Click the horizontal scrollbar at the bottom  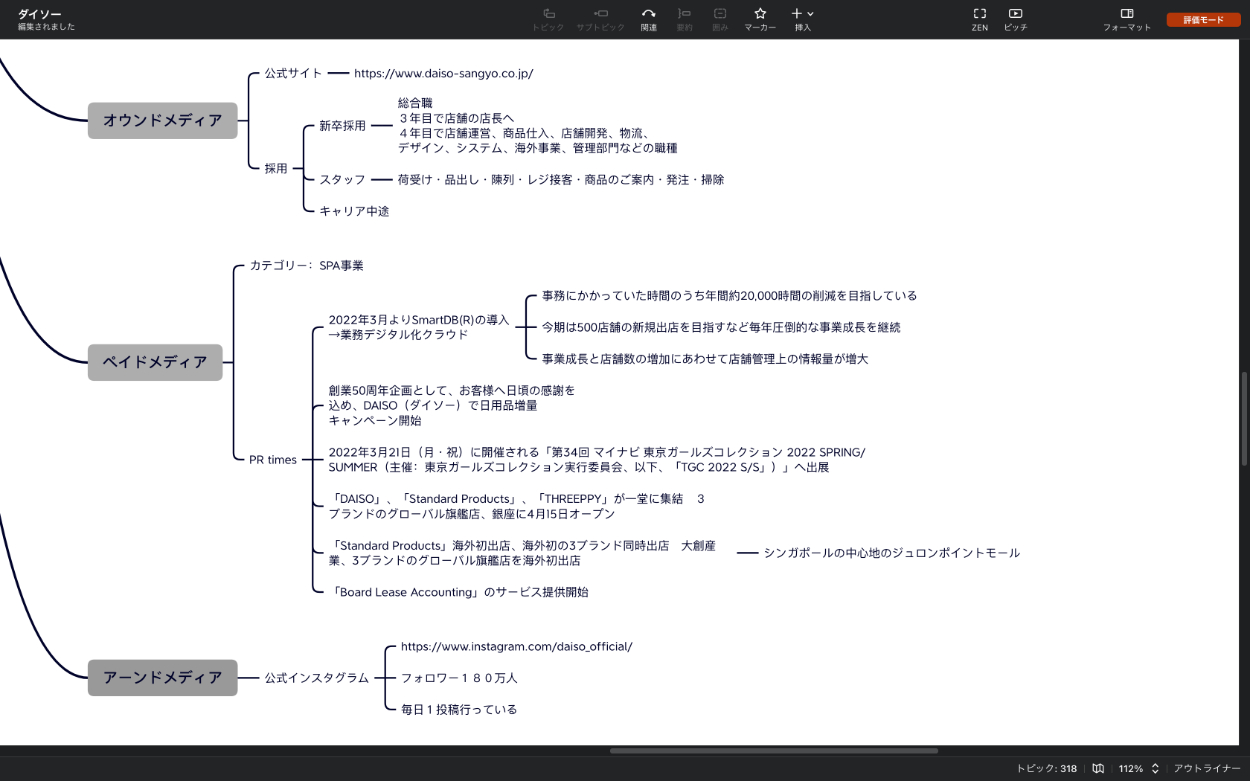[x=773, y=750]
